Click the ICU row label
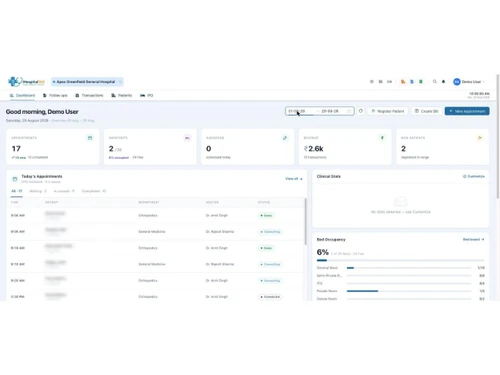The height and width of the screenshot is (375, 500). point(320,283)
